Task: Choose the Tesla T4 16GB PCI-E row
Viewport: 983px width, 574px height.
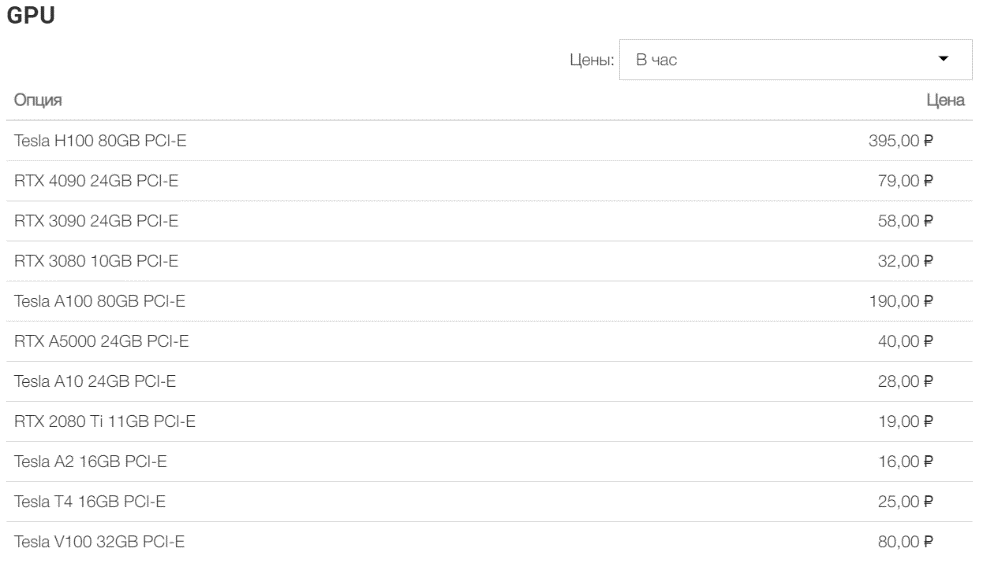Action: [93, 502]
